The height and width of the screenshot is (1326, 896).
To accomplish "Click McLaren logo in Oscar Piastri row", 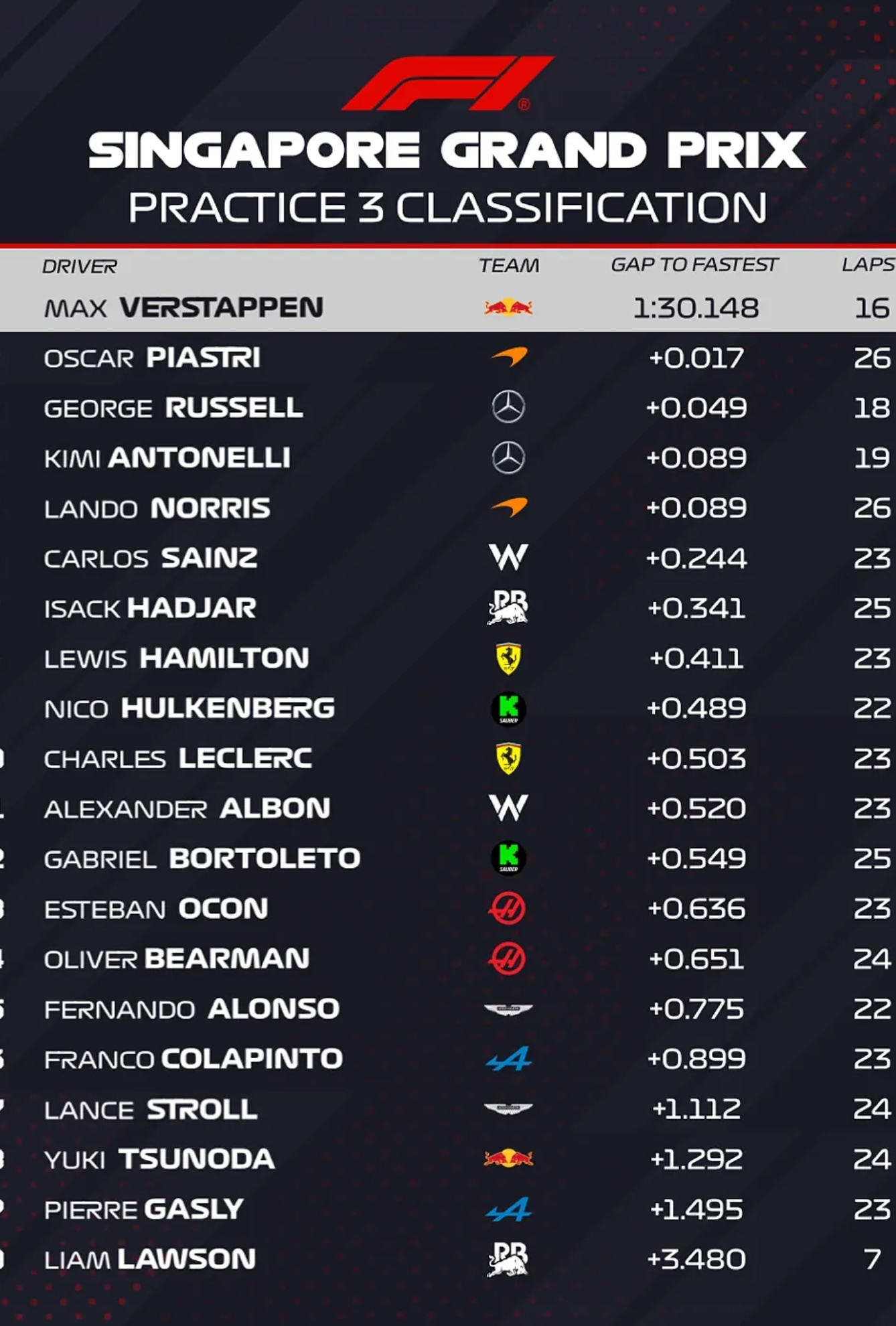I will (x=509, y=357).
